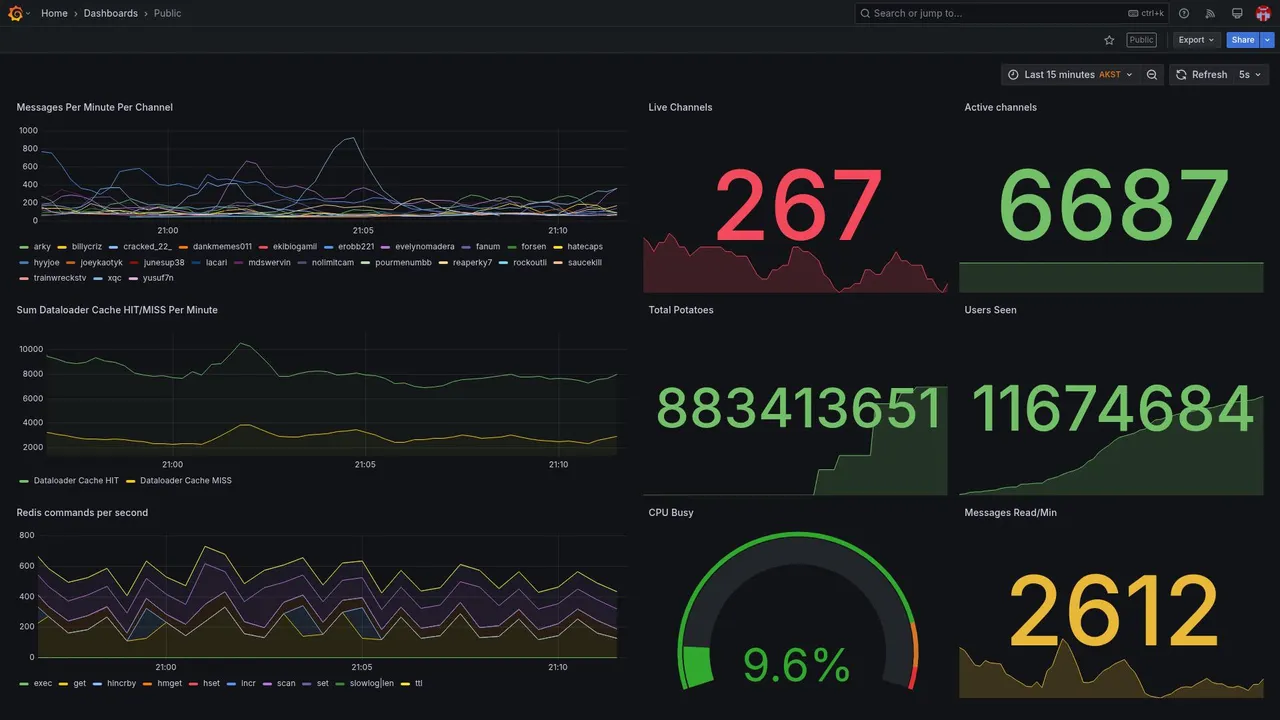This screenshot has width=1280, height=720.
Task: Open the Export dropdown menu
Action: click(1196, 40)
